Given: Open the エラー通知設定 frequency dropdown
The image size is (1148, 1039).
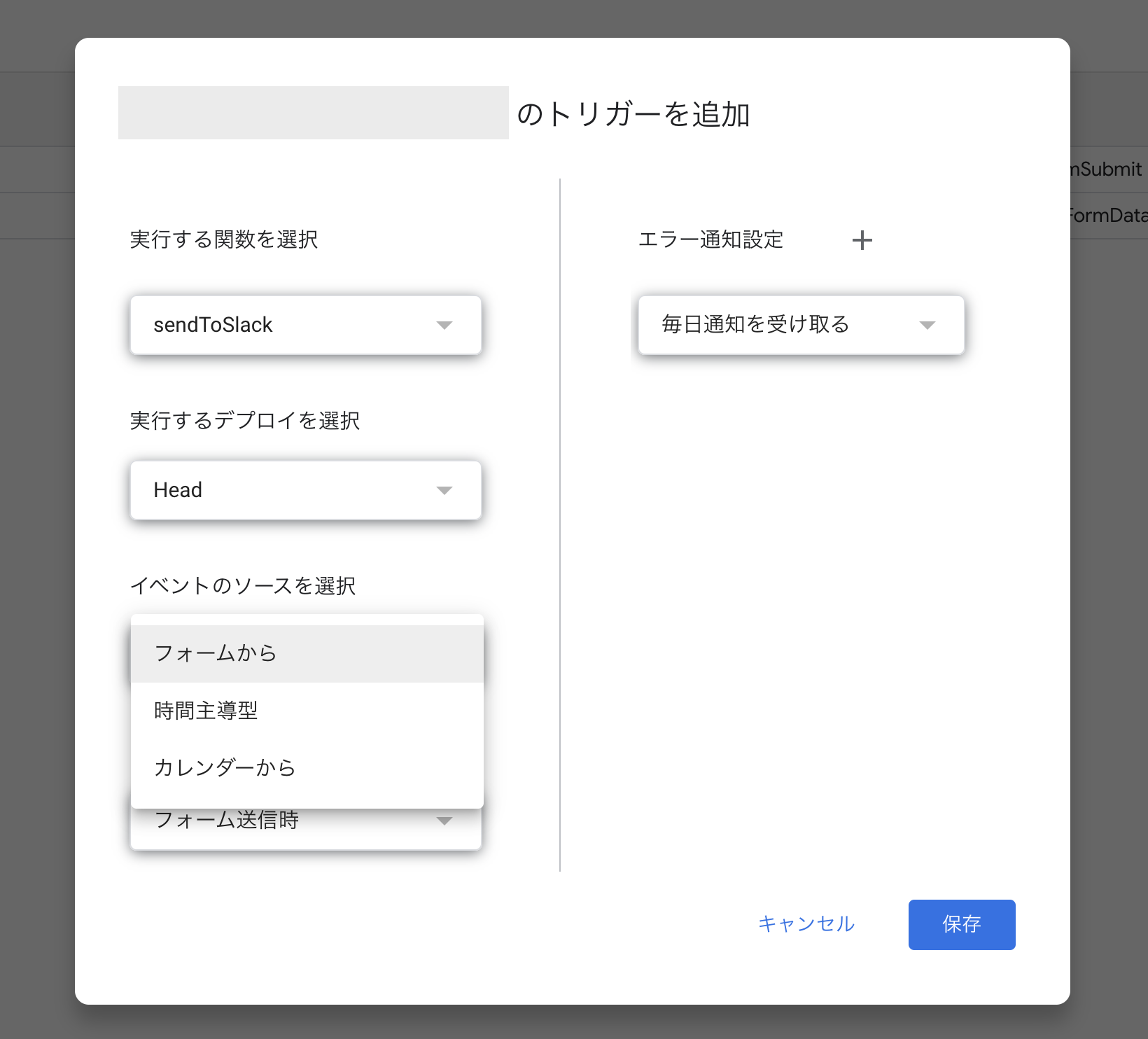Looking at the screenshot, I should click(x=800, y=325).
